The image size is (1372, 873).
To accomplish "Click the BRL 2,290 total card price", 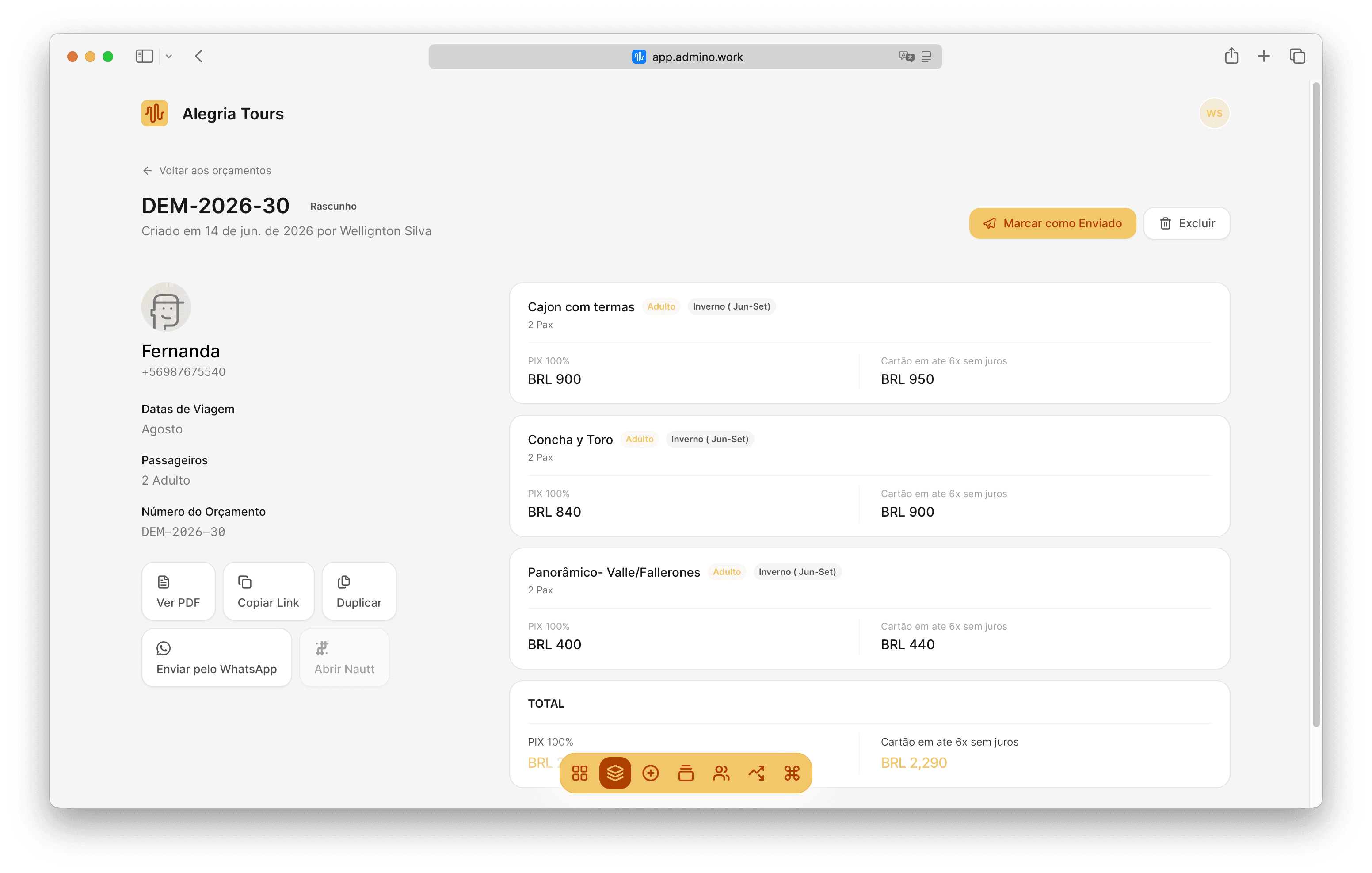I will click(x=913, y=762).
